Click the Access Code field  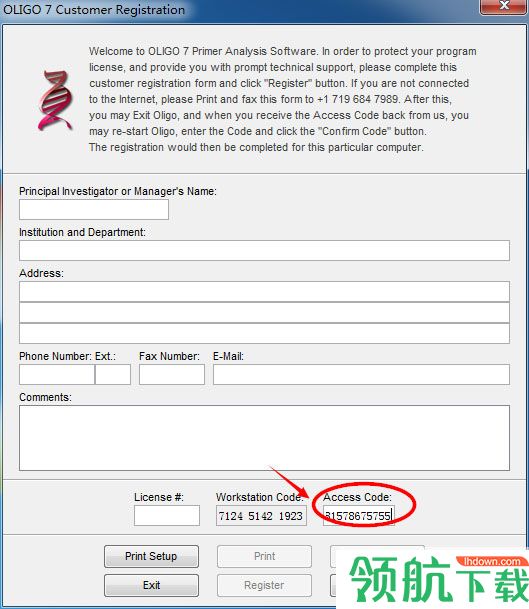tap(358, 515)
